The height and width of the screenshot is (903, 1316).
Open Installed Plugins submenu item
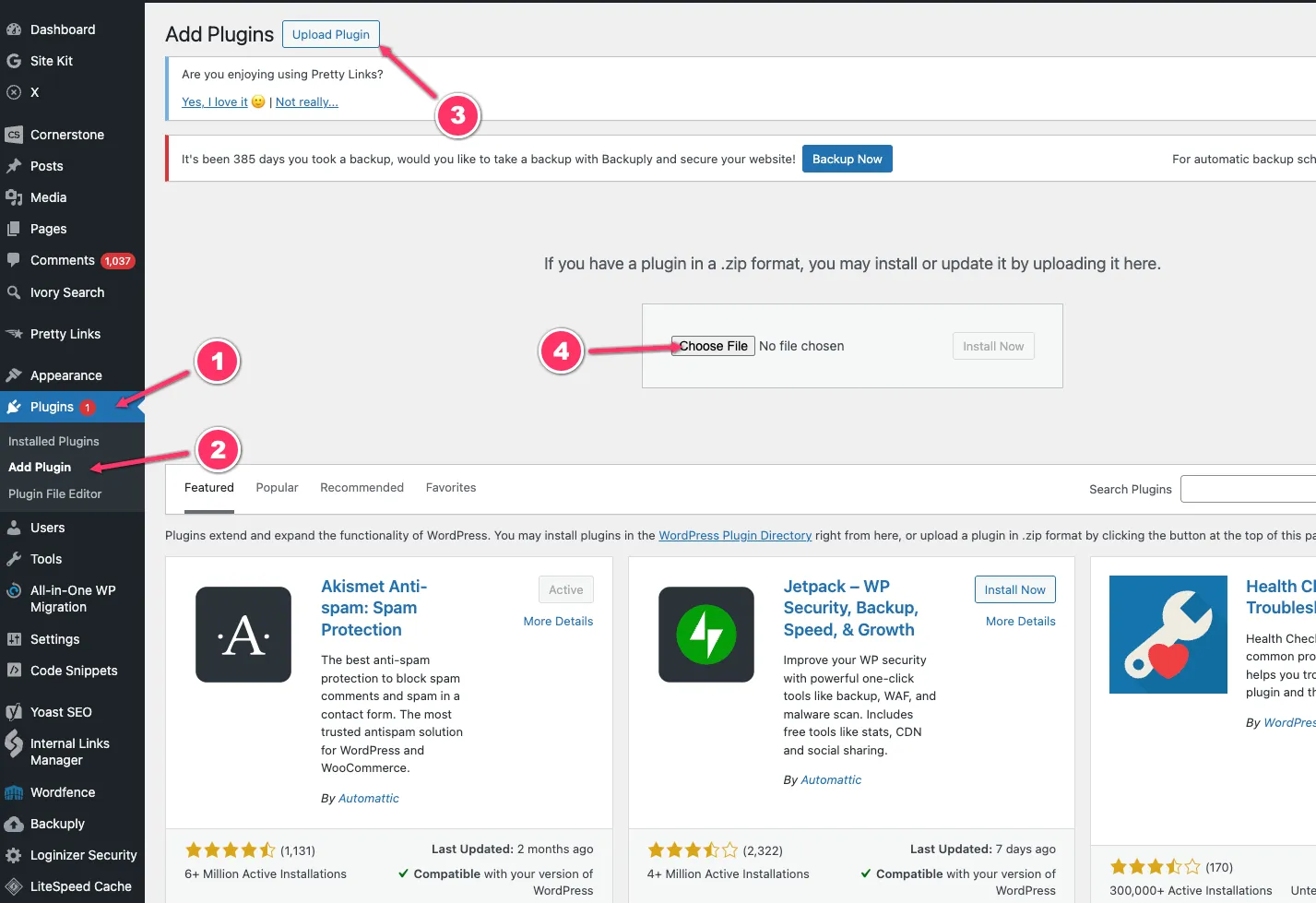pos(53,441)
